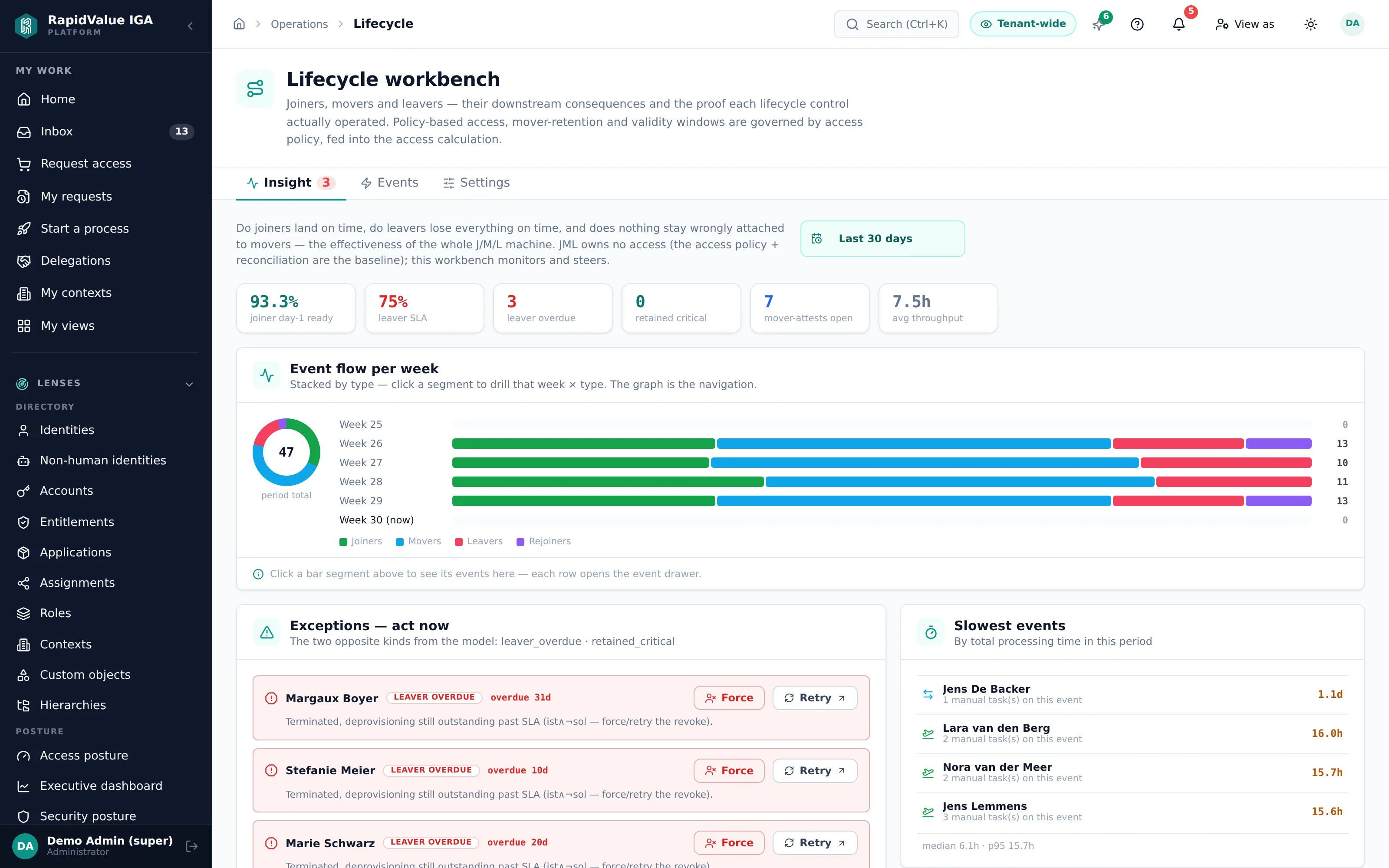Retry revoke for Margaux Boyer
1389x868 pixels.
pos(814,697)
